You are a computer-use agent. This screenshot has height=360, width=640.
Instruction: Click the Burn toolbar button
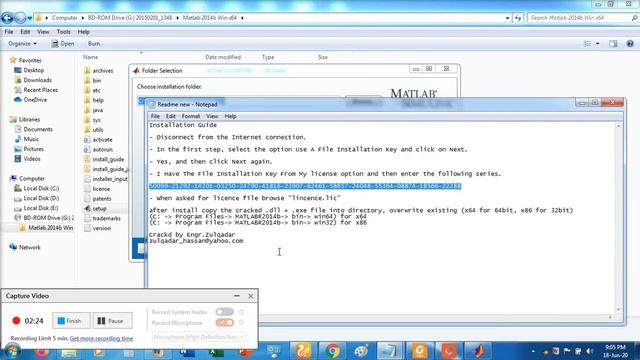coord(94,44)
